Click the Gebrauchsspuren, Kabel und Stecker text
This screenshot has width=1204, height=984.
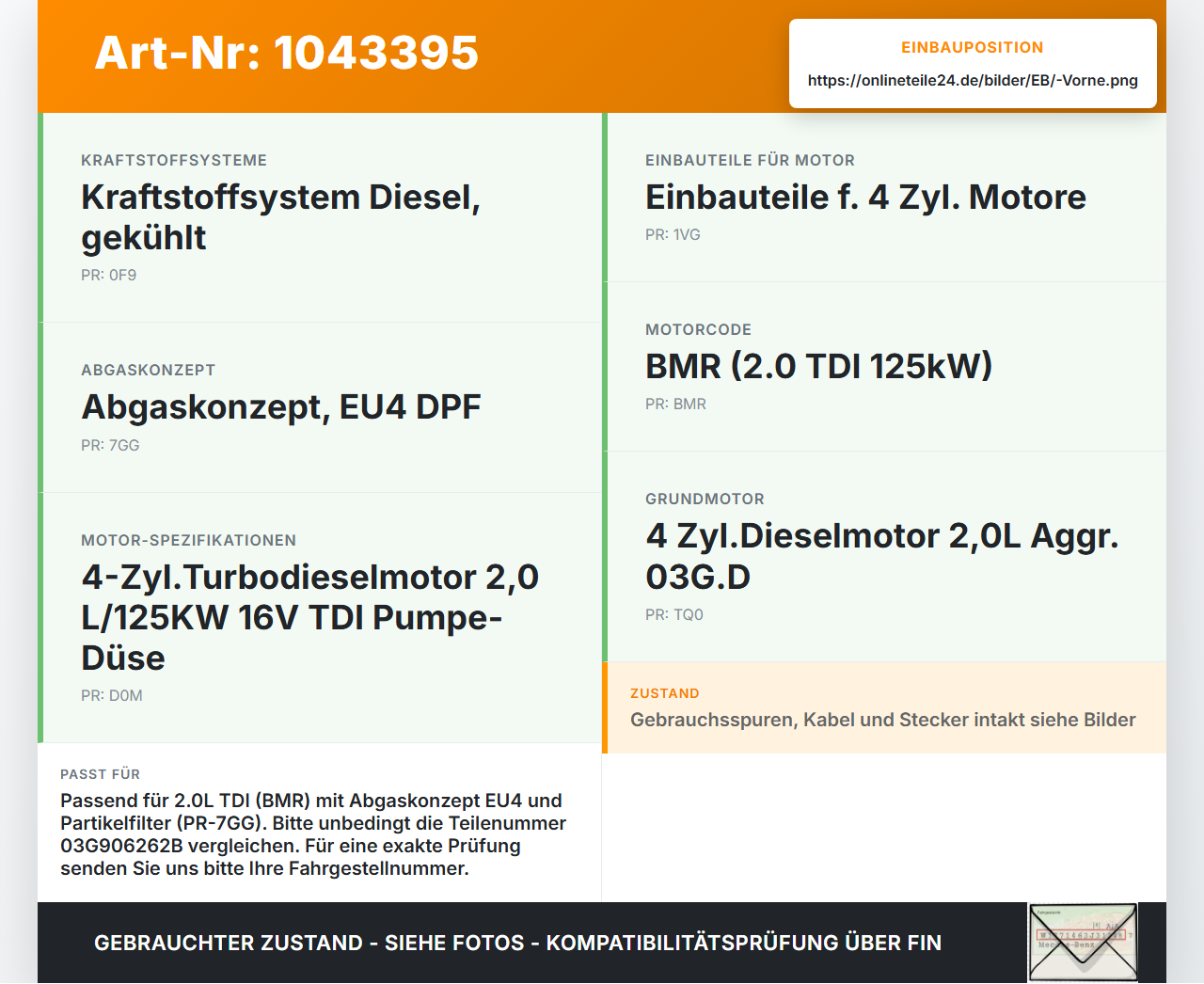883,720
